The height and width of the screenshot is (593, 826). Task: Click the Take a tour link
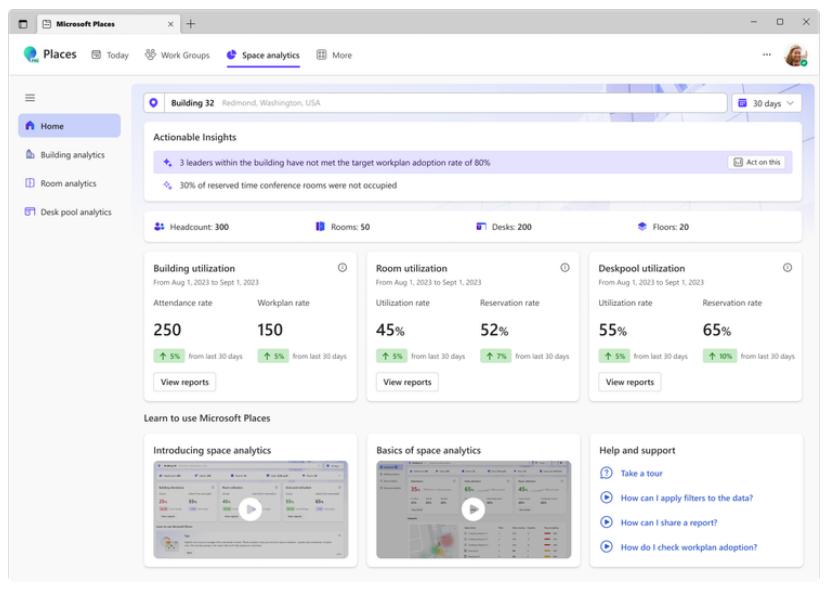(642, 473)
